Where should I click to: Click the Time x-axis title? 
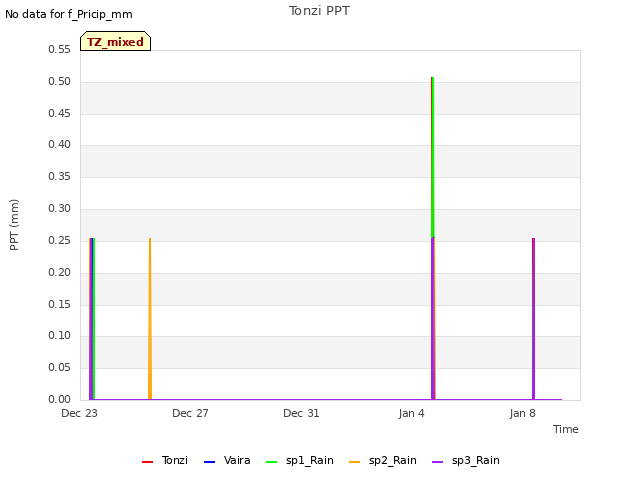[x=566, y=429]
